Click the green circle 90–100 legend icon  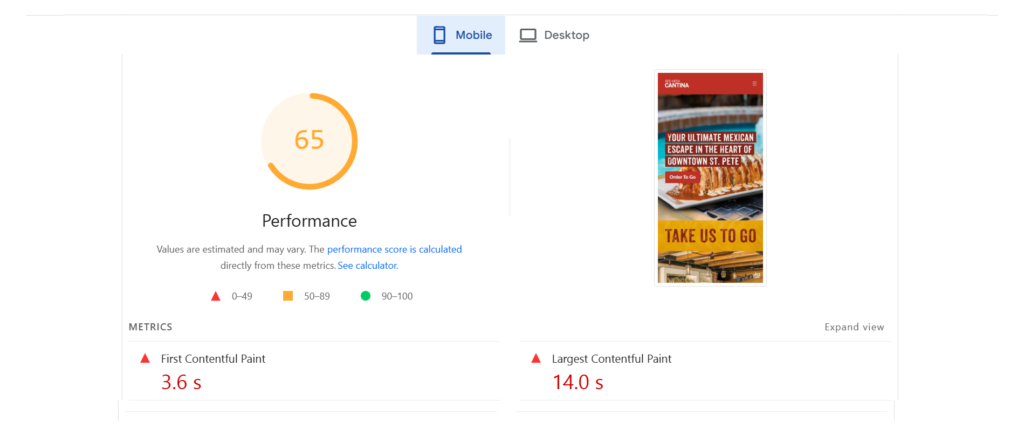[x=365, y=296]
